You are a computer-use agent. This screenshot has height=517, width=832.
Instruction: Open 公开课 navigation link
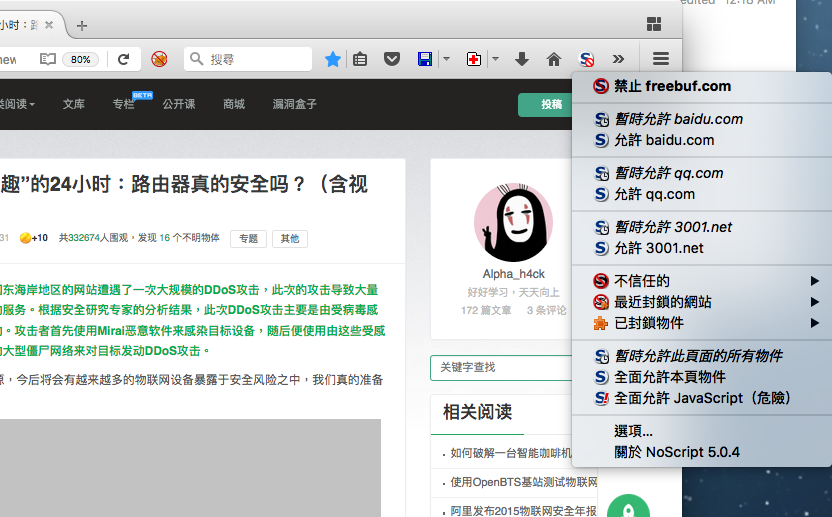pos(179,104)
